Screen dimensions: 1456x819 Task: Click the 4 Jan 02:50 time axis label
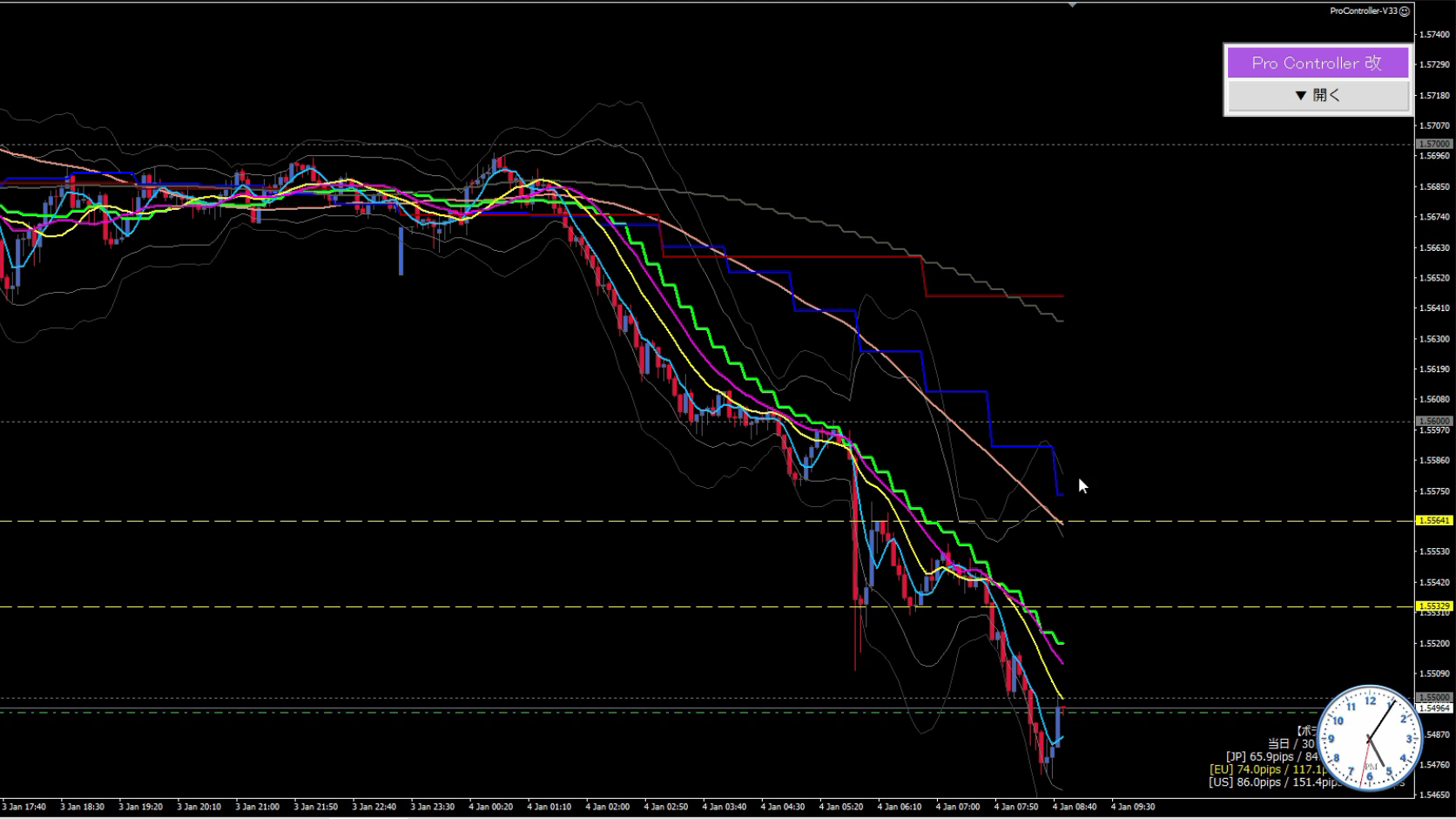[x=665, y=807]
